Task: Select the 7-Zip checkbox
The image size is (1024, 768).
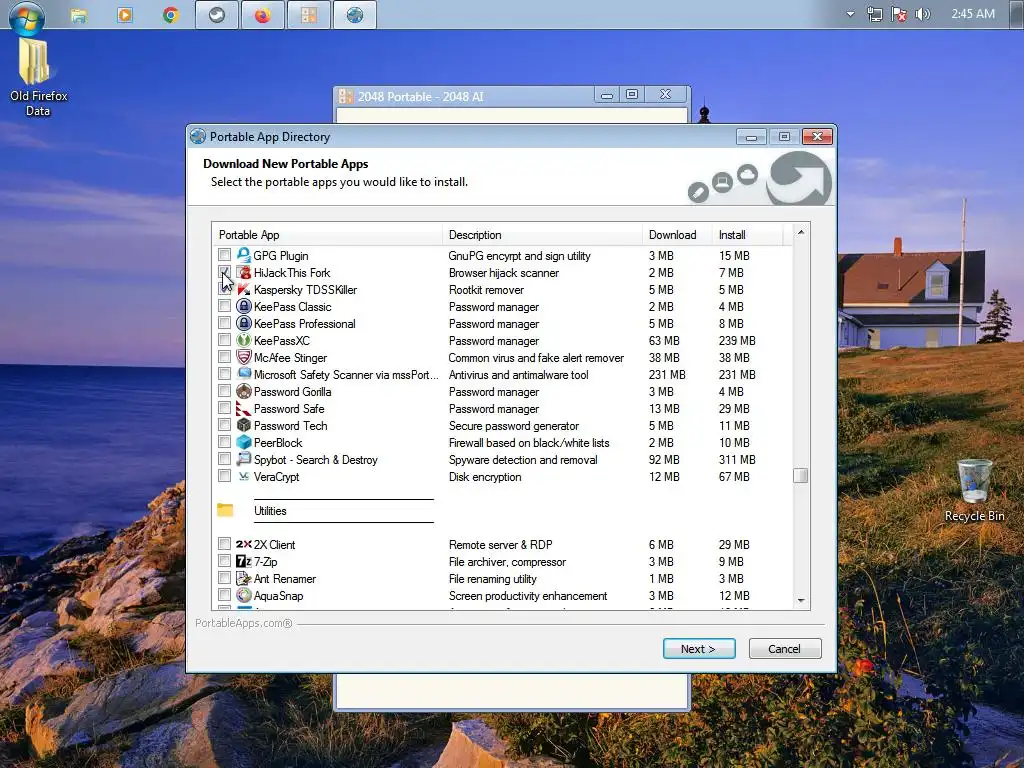Action: click(225, 560)
